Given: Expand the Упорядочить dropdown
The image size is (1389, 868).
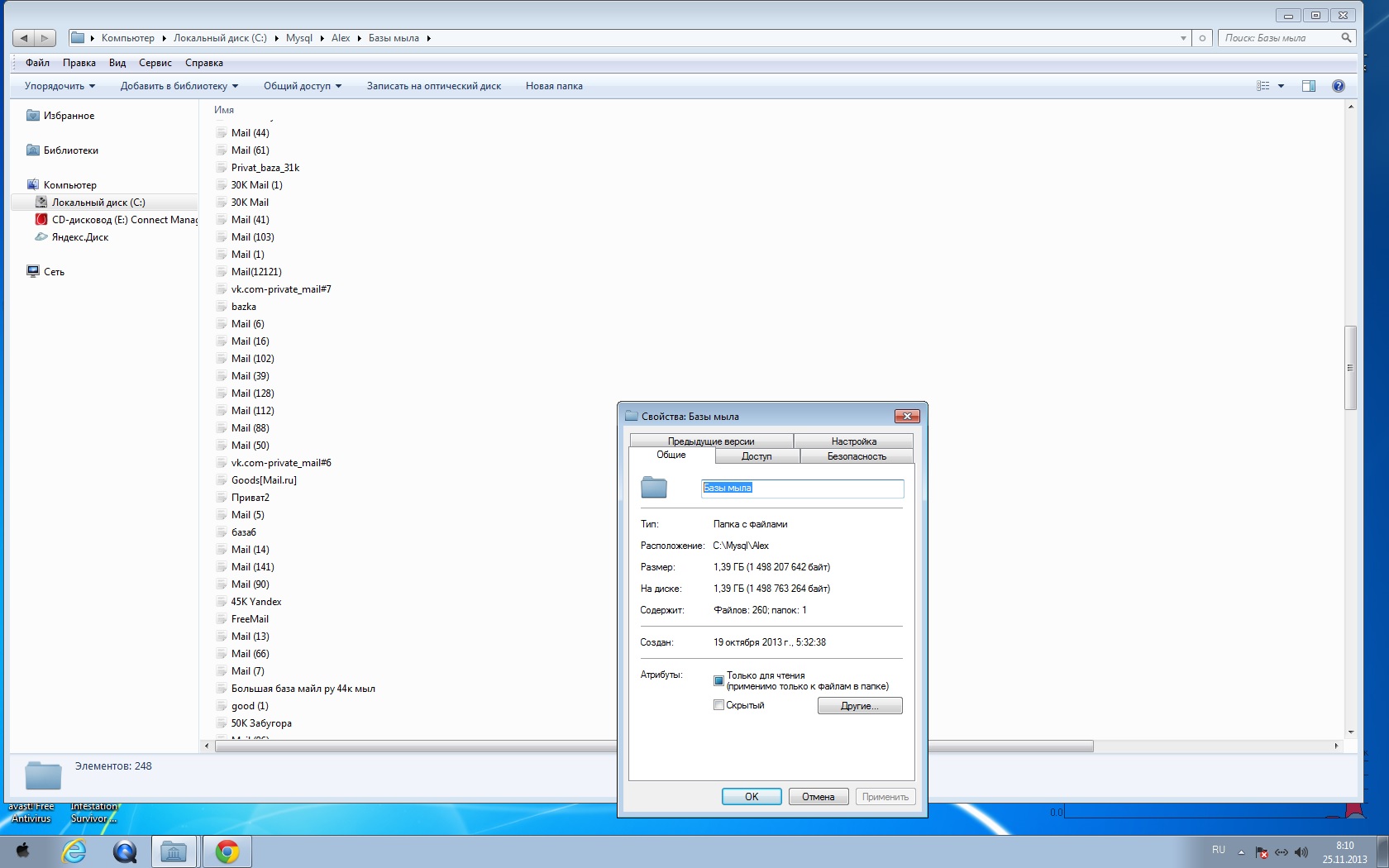Looking at the screenshot, I should point(60,86).
